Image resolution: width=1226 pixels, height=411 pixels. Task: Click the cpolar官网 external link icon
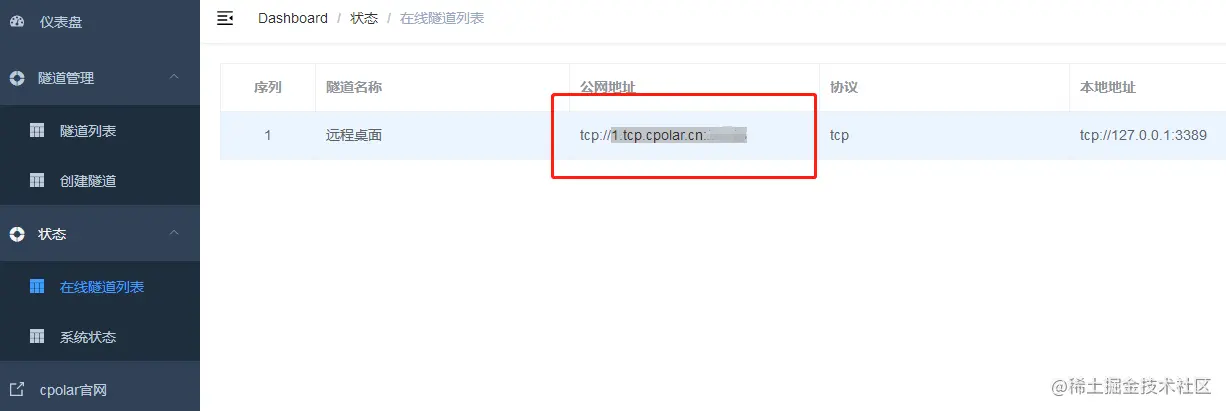(17, 389)
